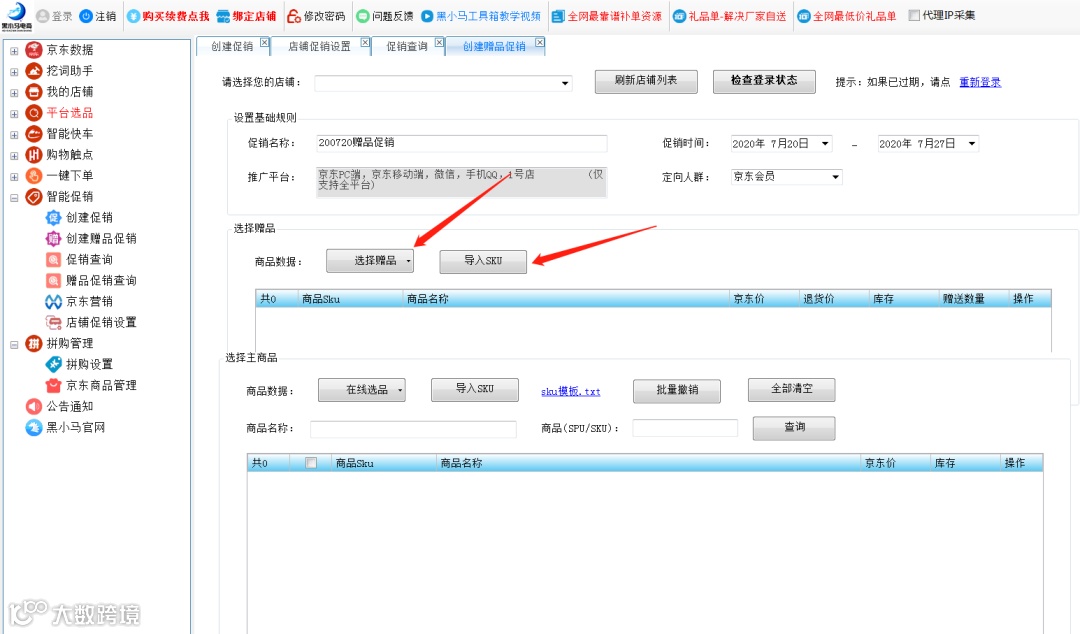Expand the 我的店铺 tree node
The width and height of the screenshot is (1080, 634).
pyautogui.click(x=14, y=92)
